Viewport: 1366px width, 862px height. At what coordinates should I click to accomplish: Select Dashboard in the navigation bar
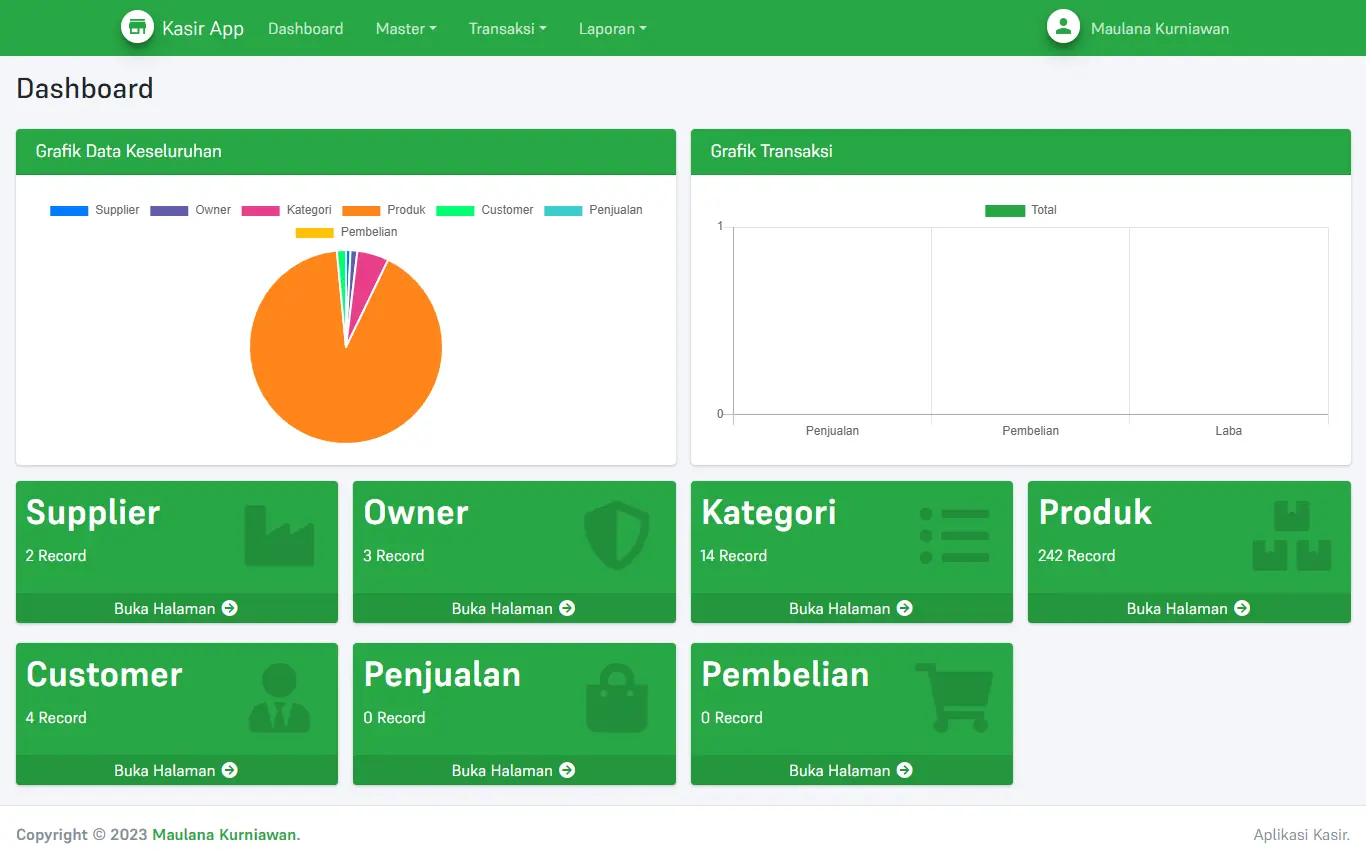[305, 29]
